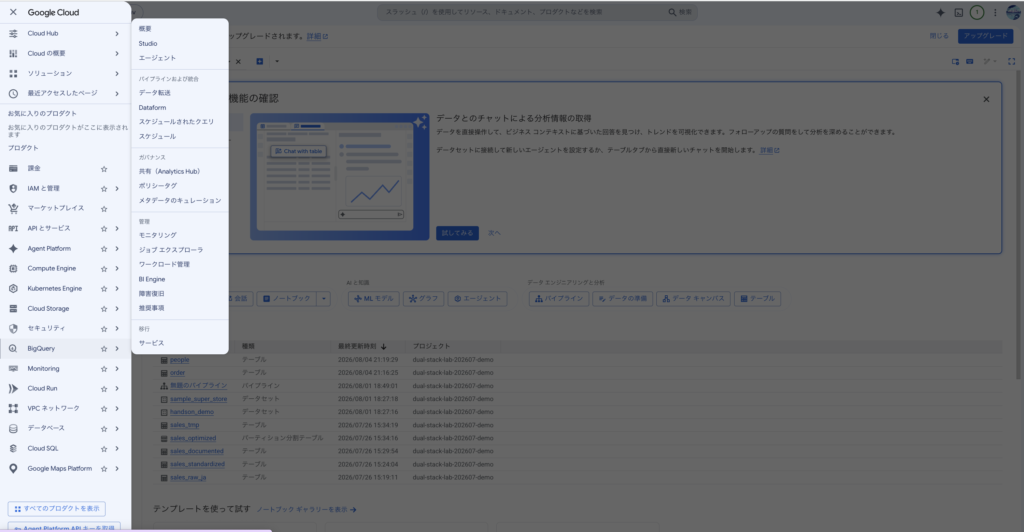Click the Monitoring icon in sidebar
This screenshot has width=1024, height=532.
coord(13,369)
